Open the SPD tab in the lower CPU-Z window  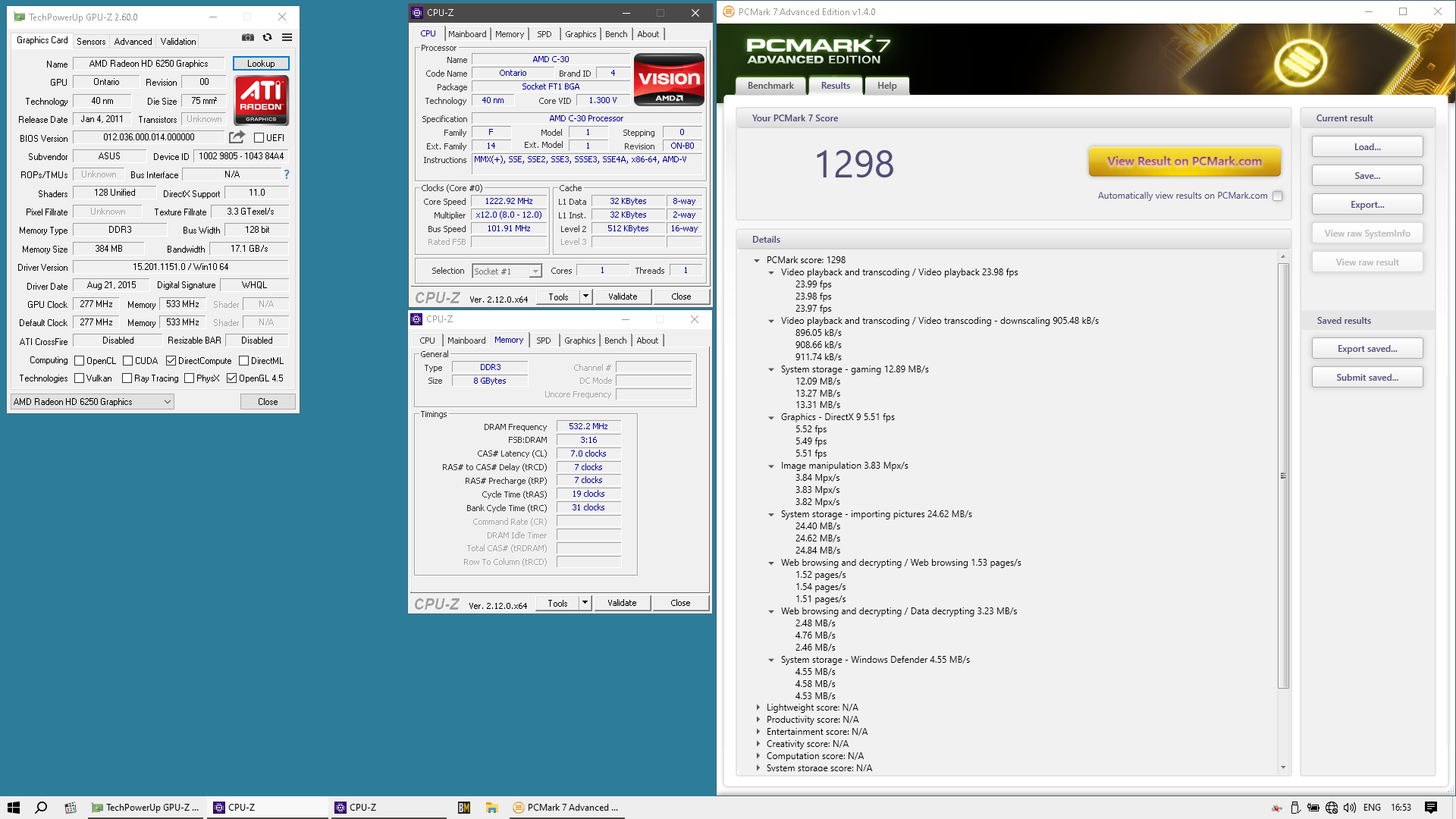[544, 340]
